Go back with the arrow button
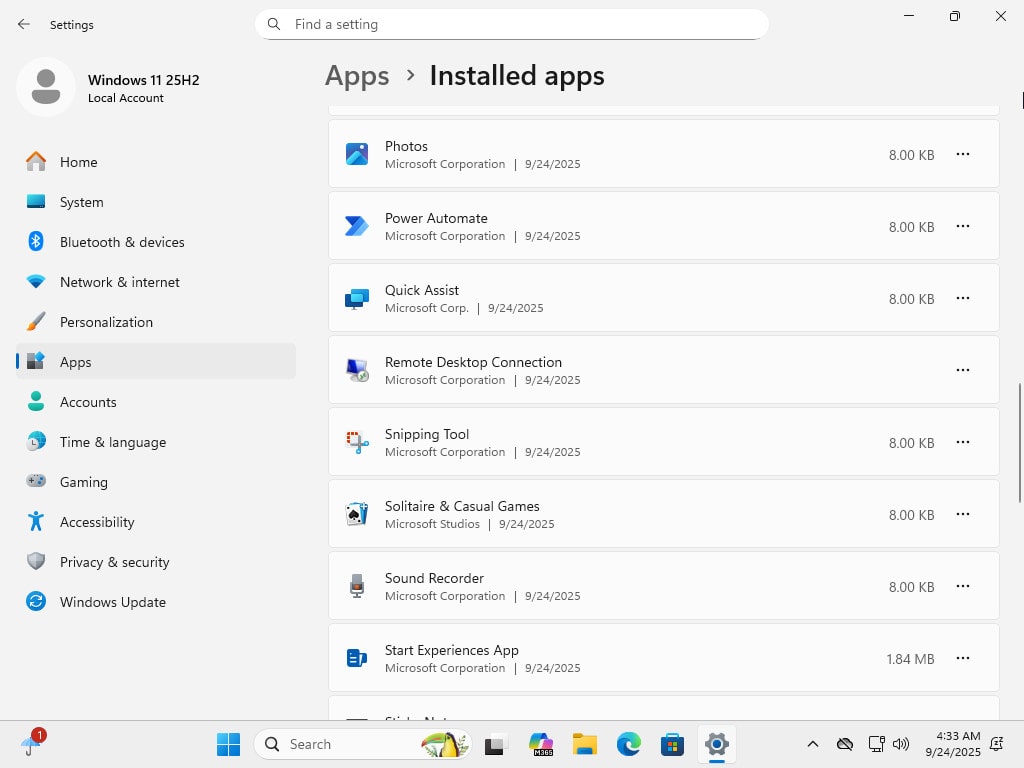The image size is (1024, 768). [24, 24]
